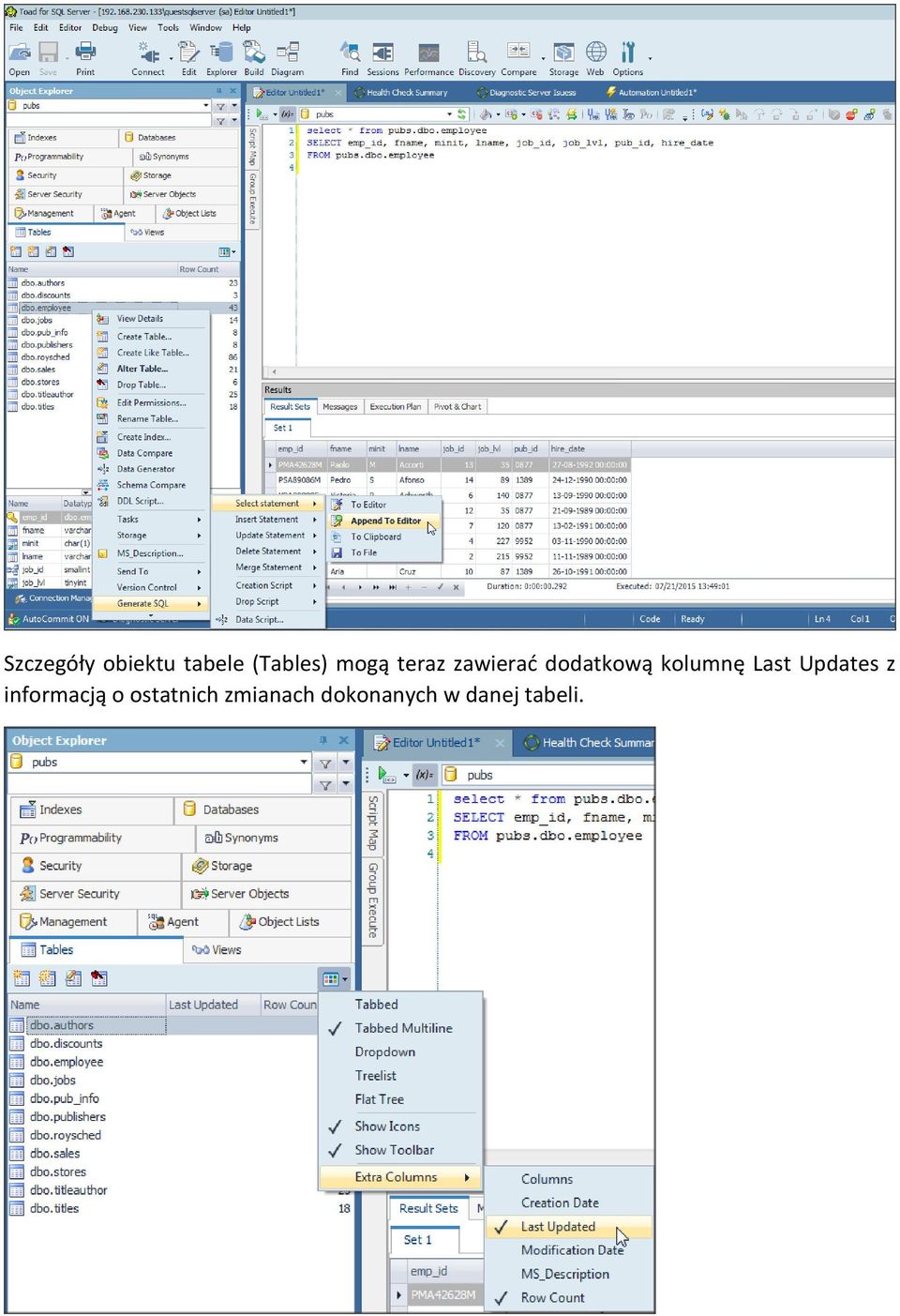Open the Debug menu
Viewport: 900px width, 1316px height.
point(105,28)
